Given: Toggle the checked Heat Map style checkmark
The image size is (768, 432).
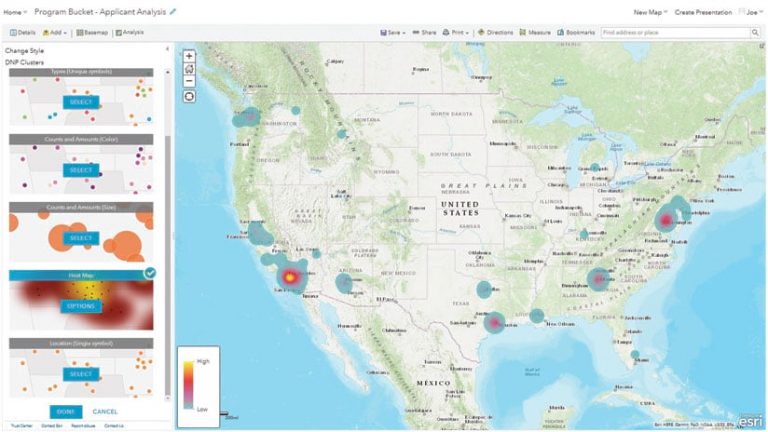Looking at the screenshot, I should (x=150, y=273).
